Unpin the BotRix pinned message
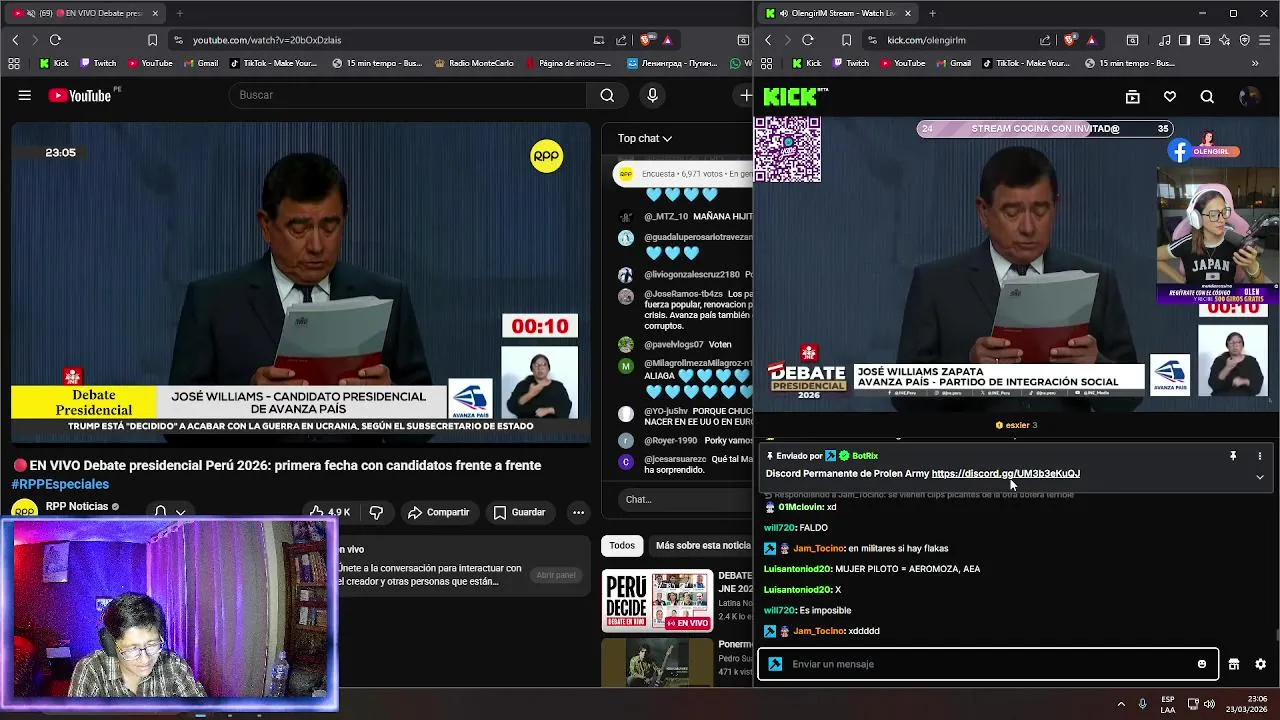 tap(1233, 456)
